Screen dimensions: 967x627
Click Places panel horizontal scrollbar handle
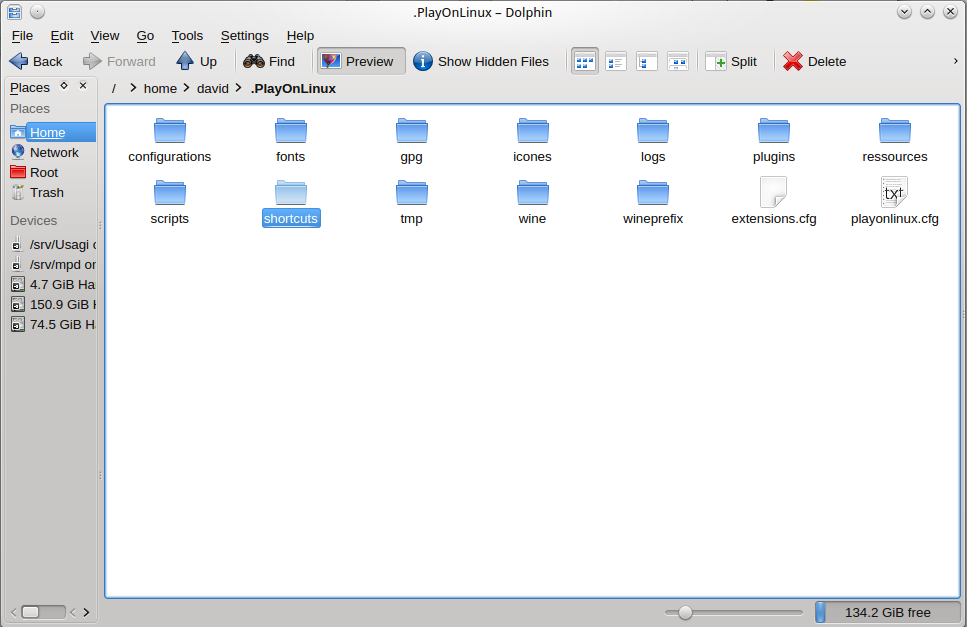[31, 612]
